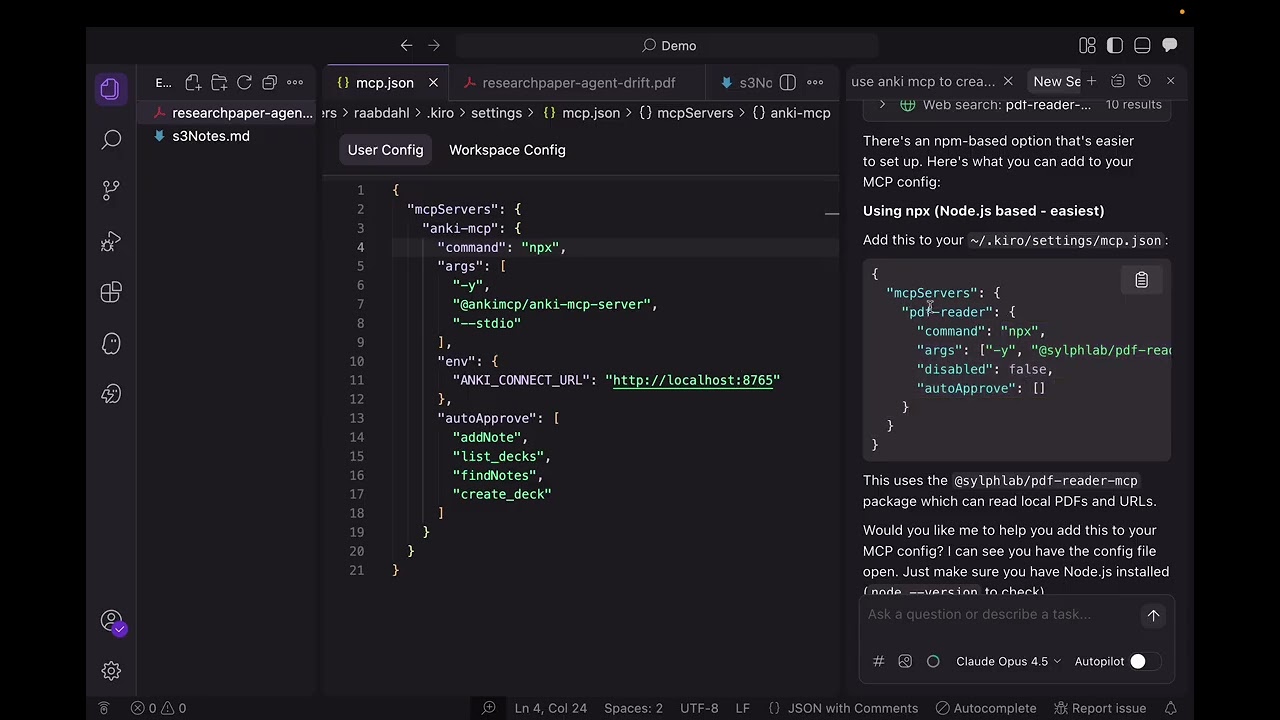Open chat history clock icon
This screenshot has width=1280, height=720.
point(1144,81)
